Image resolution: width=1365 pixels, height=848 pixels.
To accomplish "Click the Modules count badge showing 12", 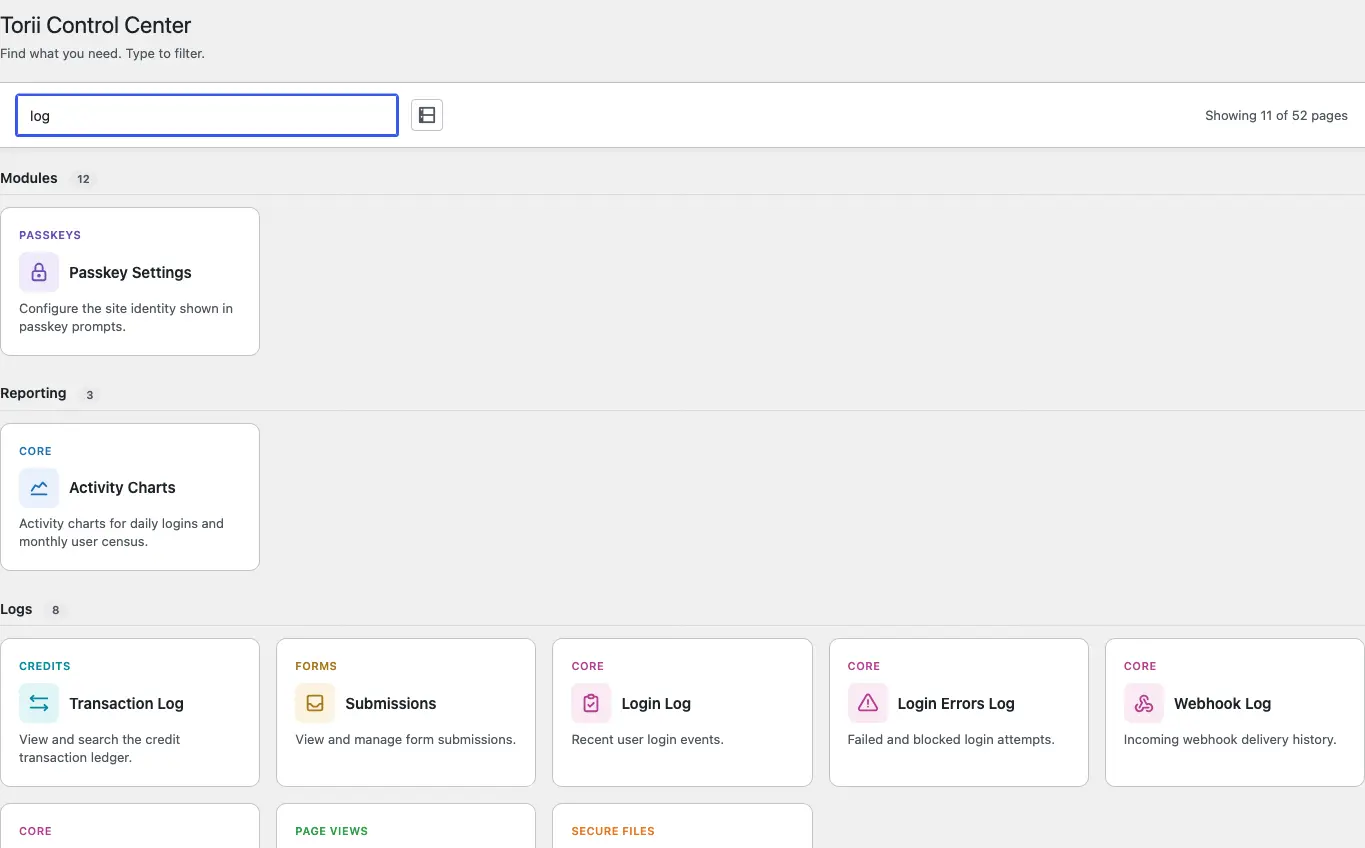I will [x=83, y=180].
